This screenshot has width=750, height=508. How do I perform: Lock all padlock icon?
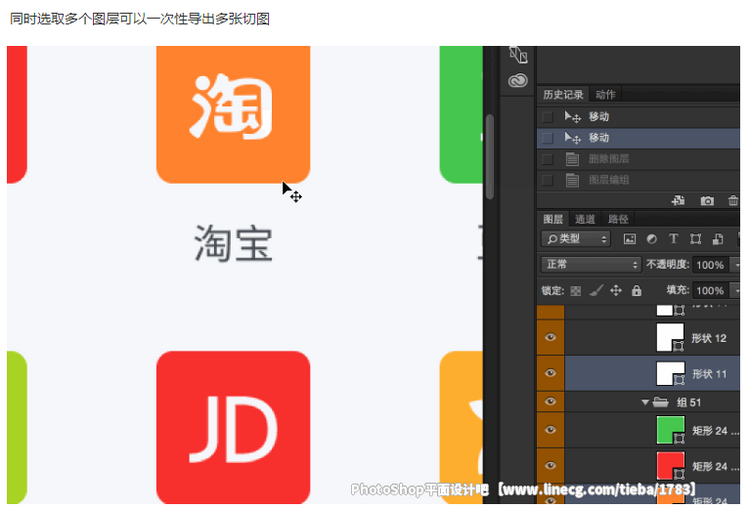pyautogui.click(x=636, y=290)
